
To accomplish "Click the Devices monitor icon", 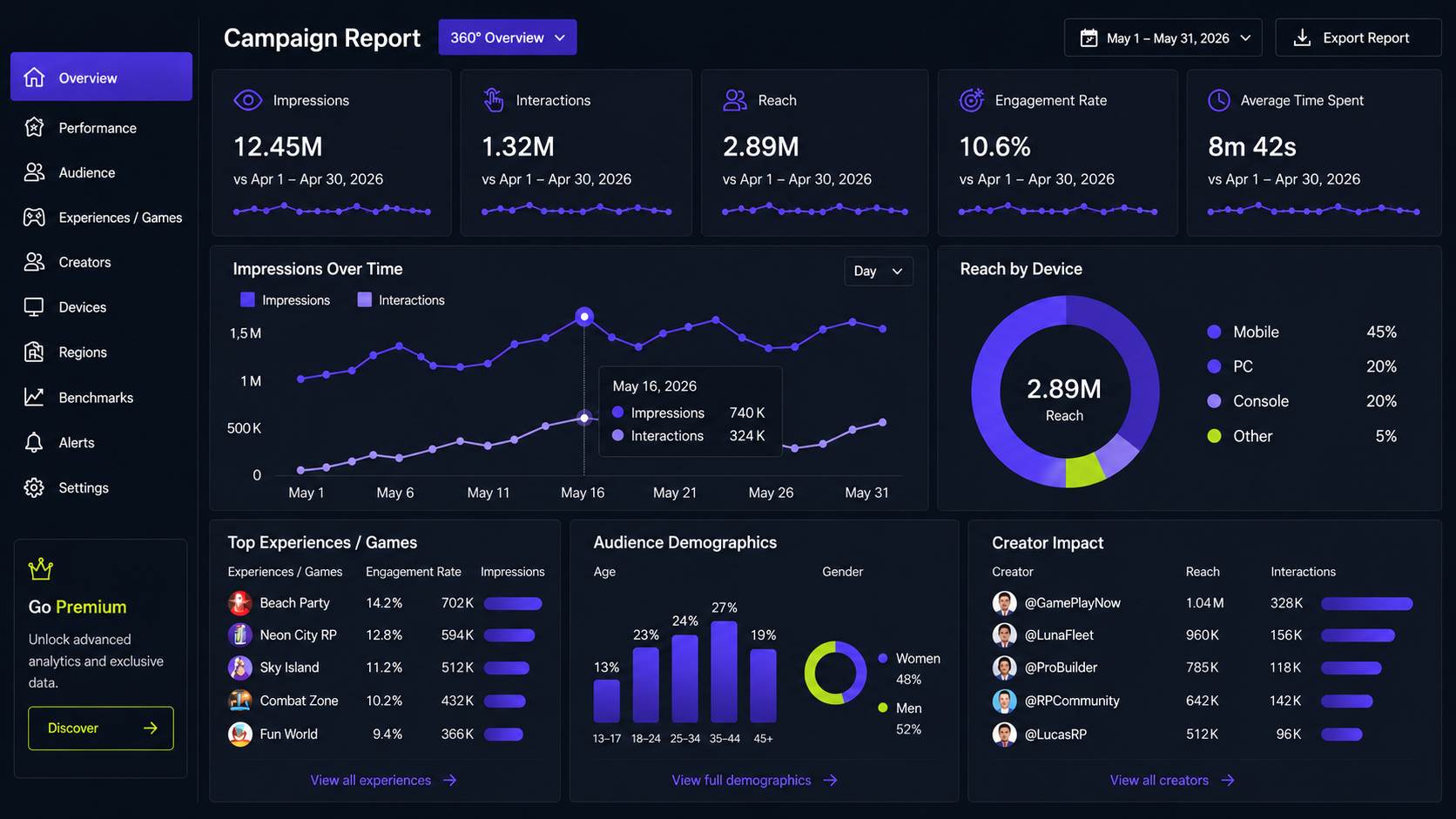I will pyautogui.click(x=34, y=307).
